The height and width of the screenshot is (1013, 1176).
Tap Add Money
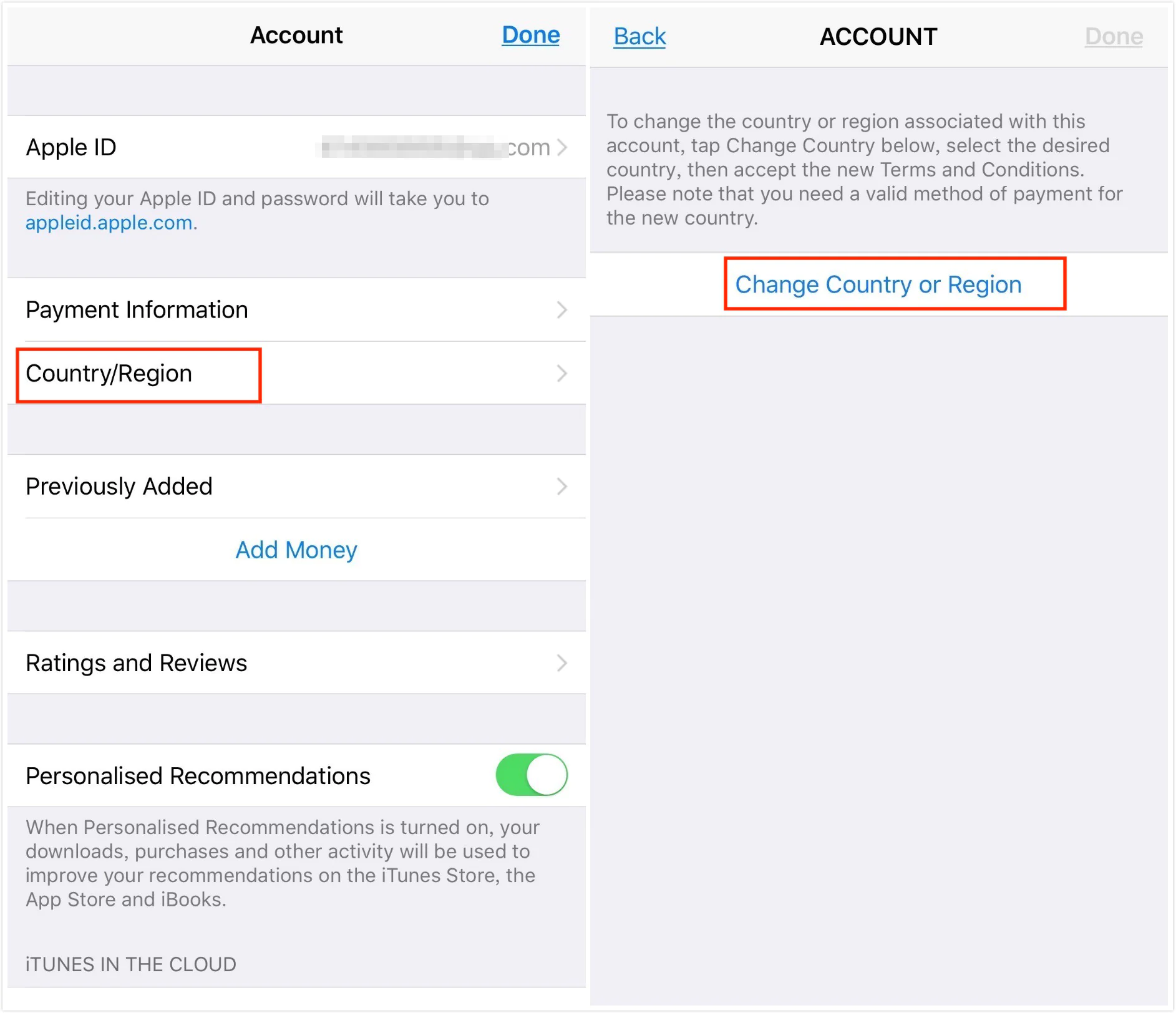pyautogui.click(x=296, y=550)
